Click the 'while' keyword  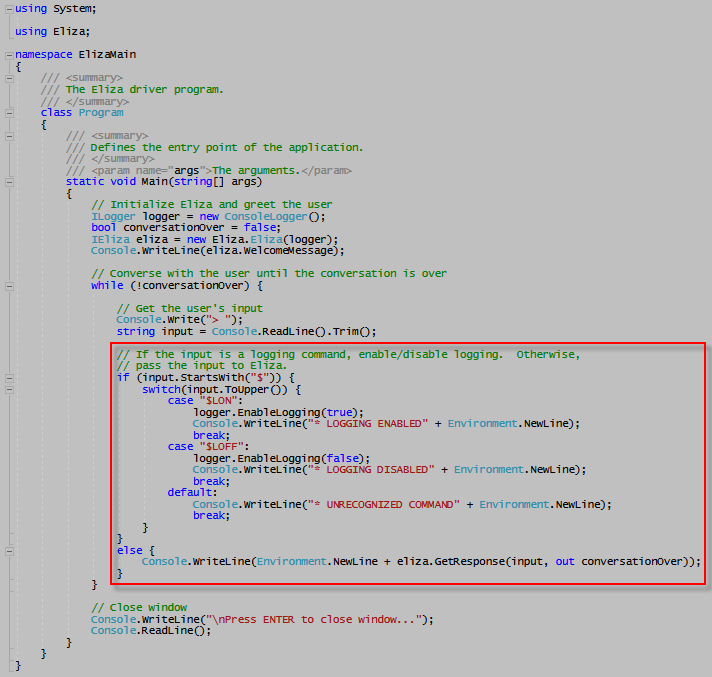[x=107, y=286]
